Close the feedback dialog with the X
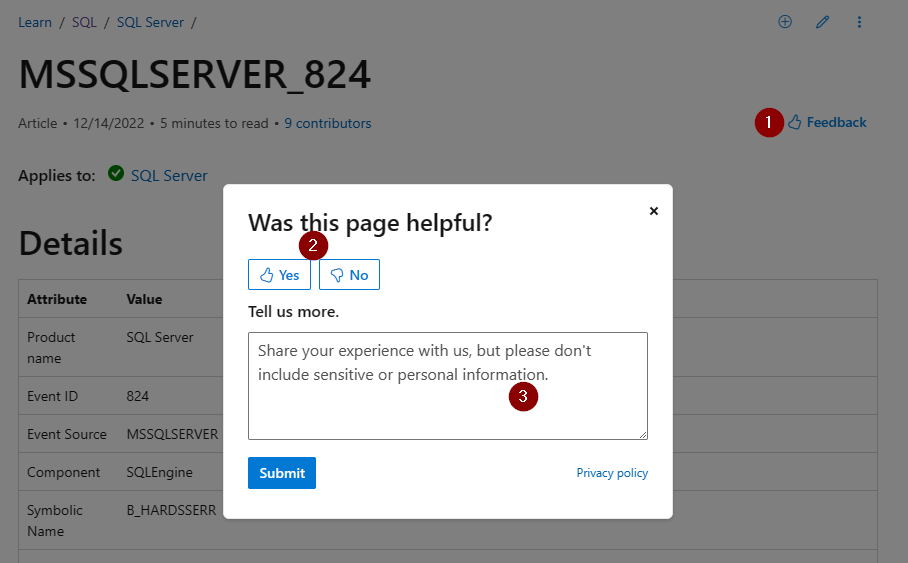 coord(654,211)
